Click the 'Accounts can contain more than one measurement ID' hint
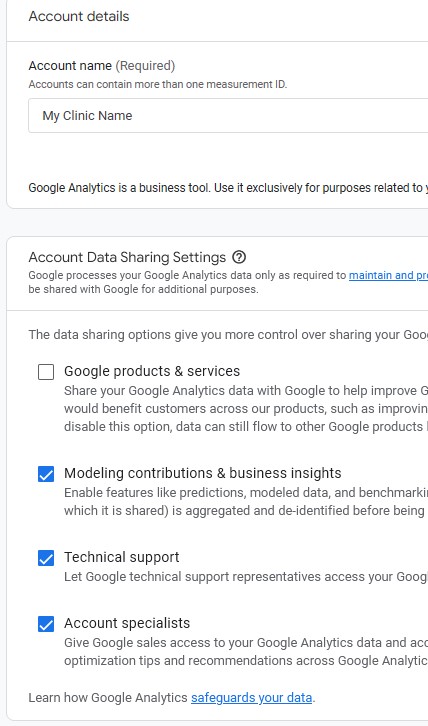Screen dimensions: 428x726 click(158, 85)
